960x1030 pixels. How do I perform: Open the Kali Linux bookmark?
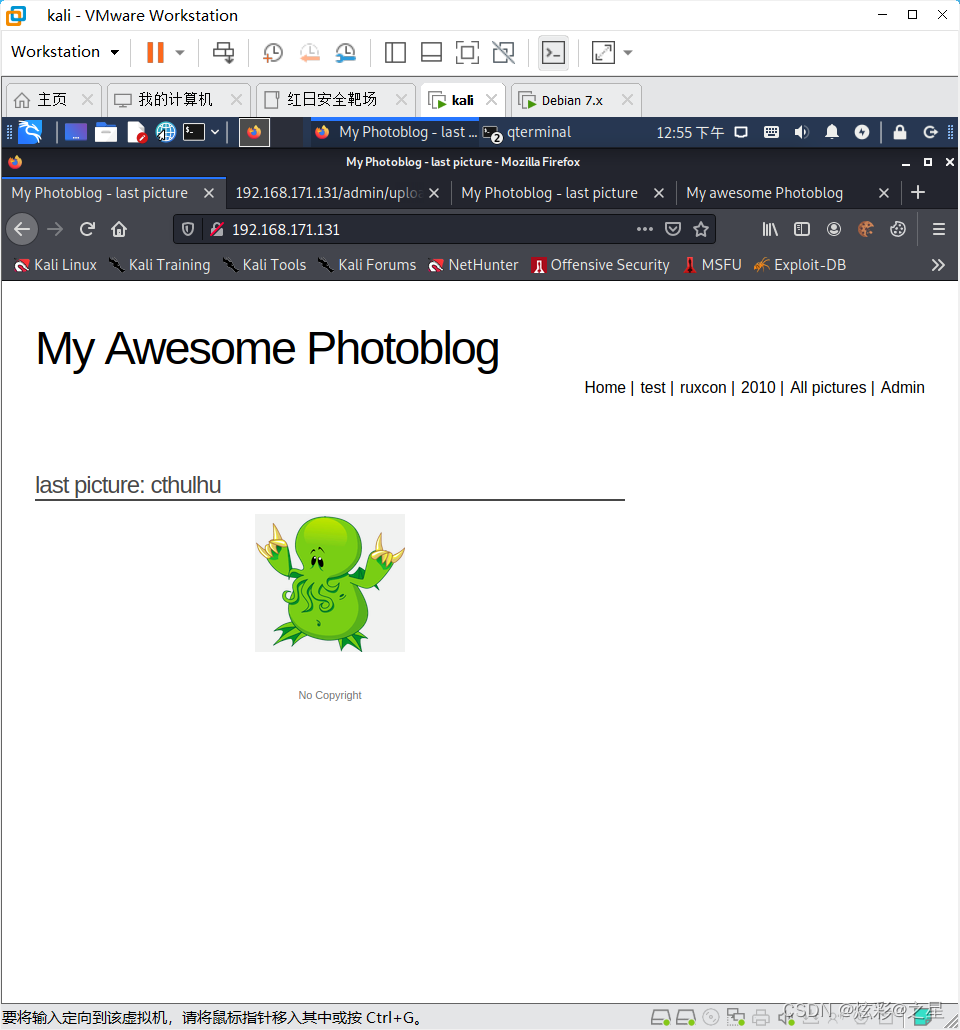click(56, 265)
